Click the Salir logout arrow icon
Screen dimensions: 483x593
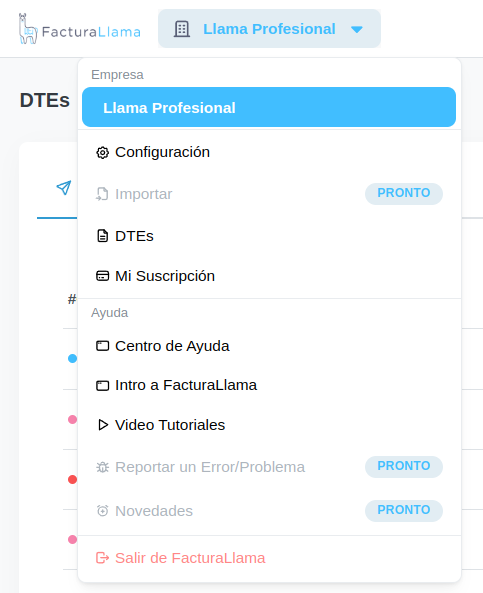coord(103,558)
